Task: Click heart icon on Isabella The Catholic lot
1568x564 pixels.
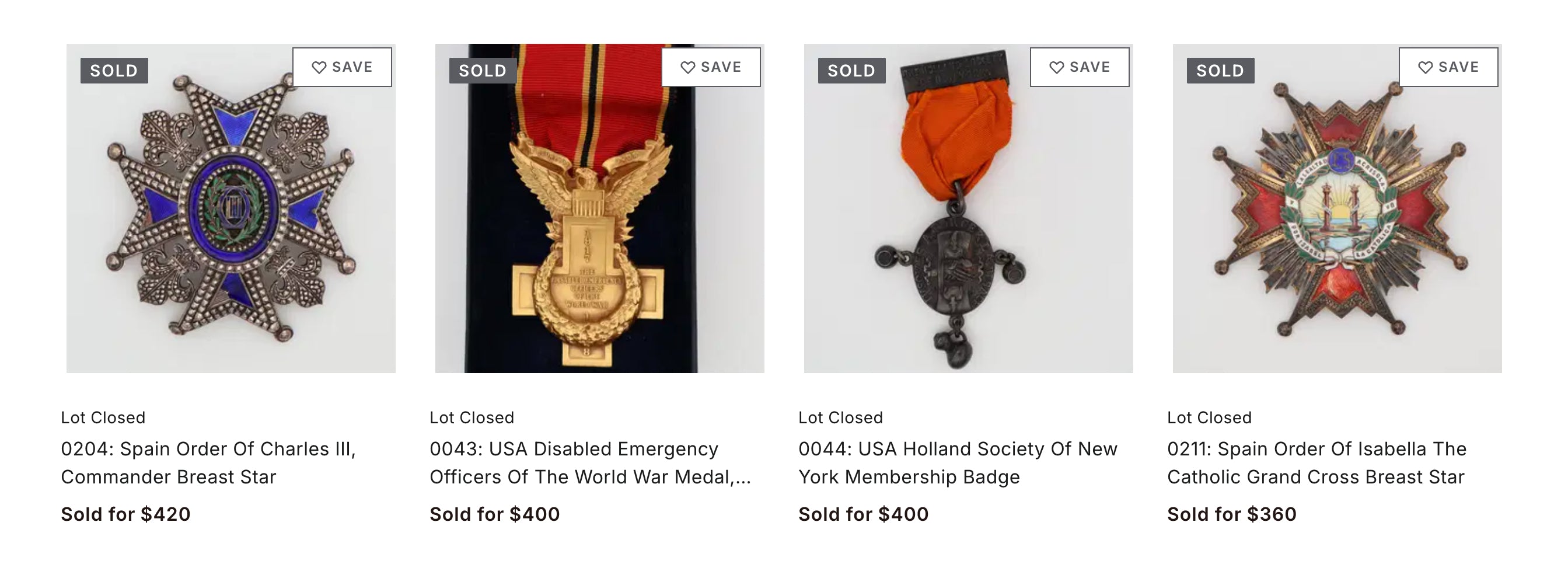Action: 1426,68
